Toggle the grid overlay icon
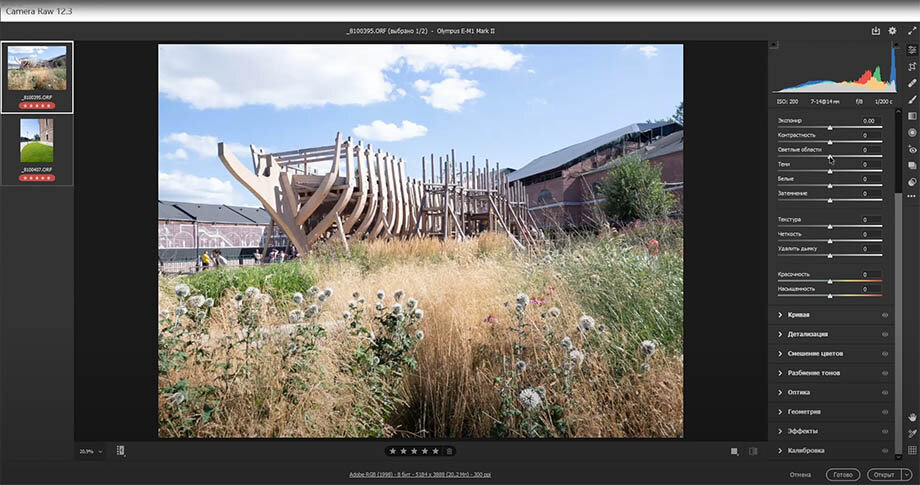 [x=912, y=450]
